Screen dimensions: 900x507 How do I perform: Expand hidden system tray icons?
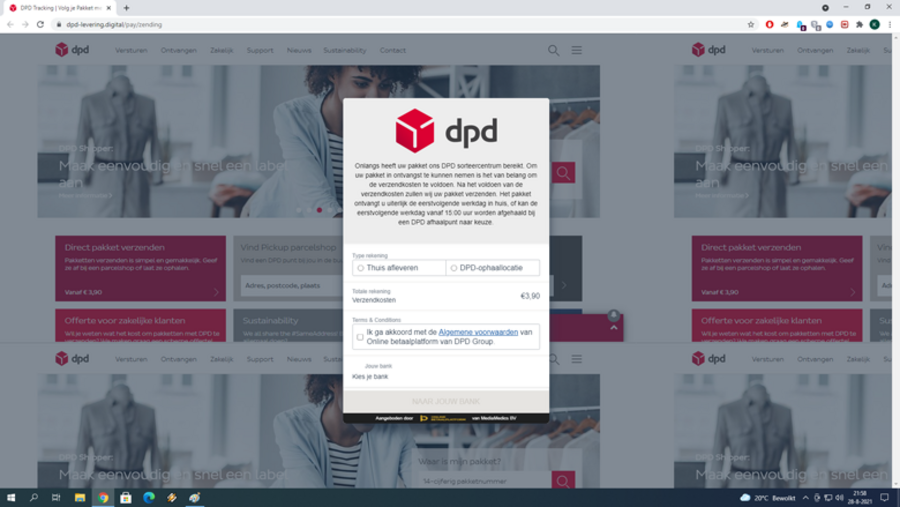[x=805, y=498]
